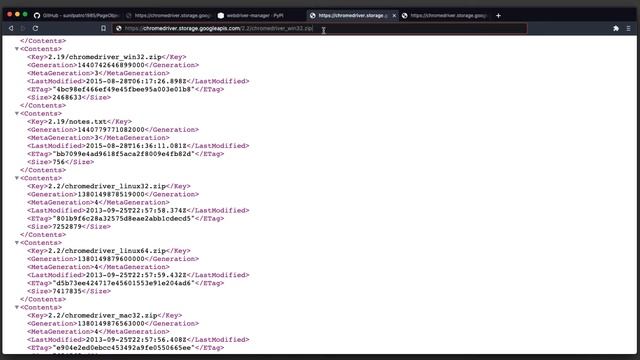Collapse Contents node for 2.2/chromedriver_linux32.zip
640x360 pixels.
17,178
